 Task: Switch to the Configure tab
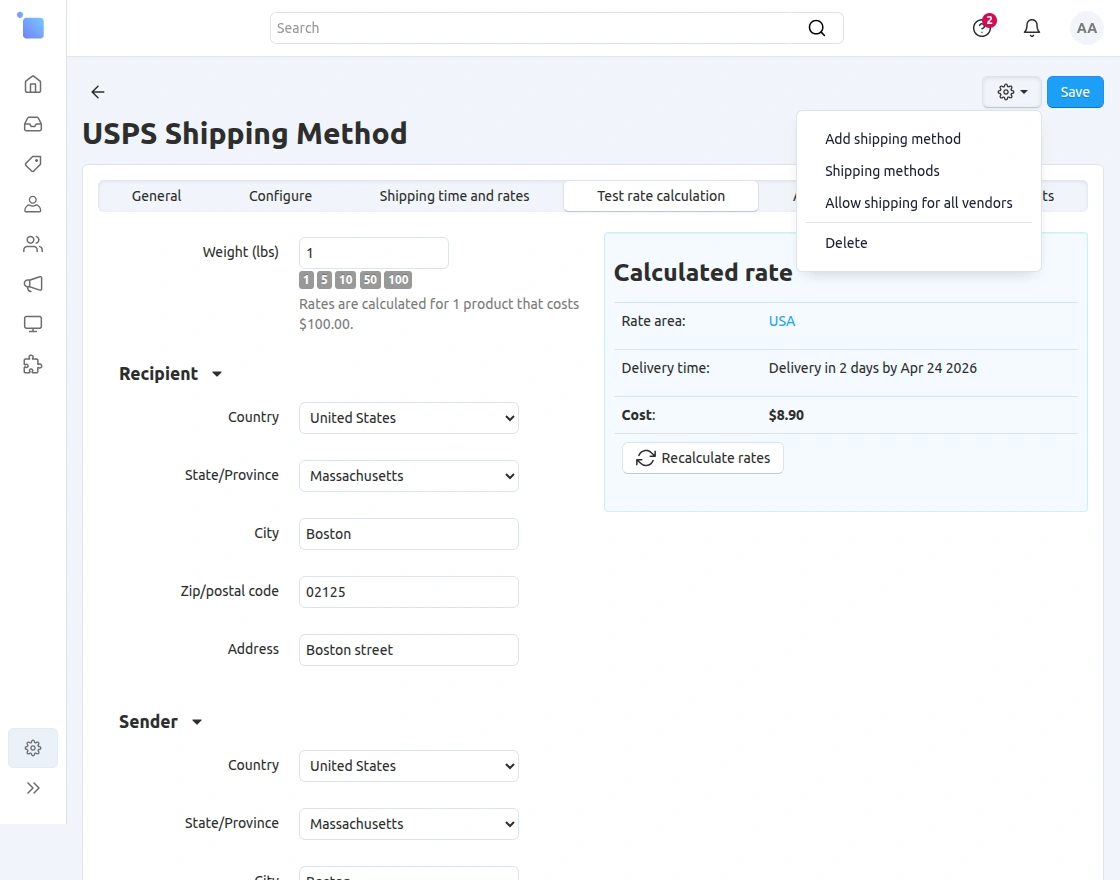280,196
